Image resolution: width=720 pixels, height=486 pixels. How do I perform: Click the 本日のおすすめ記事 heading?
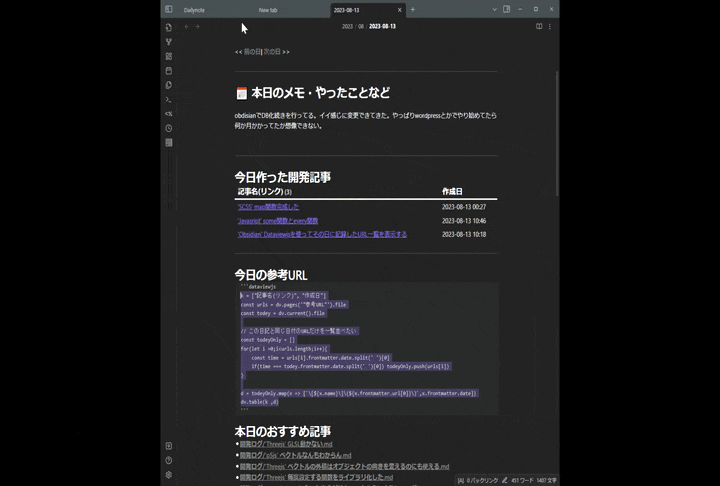pos(282,431)
